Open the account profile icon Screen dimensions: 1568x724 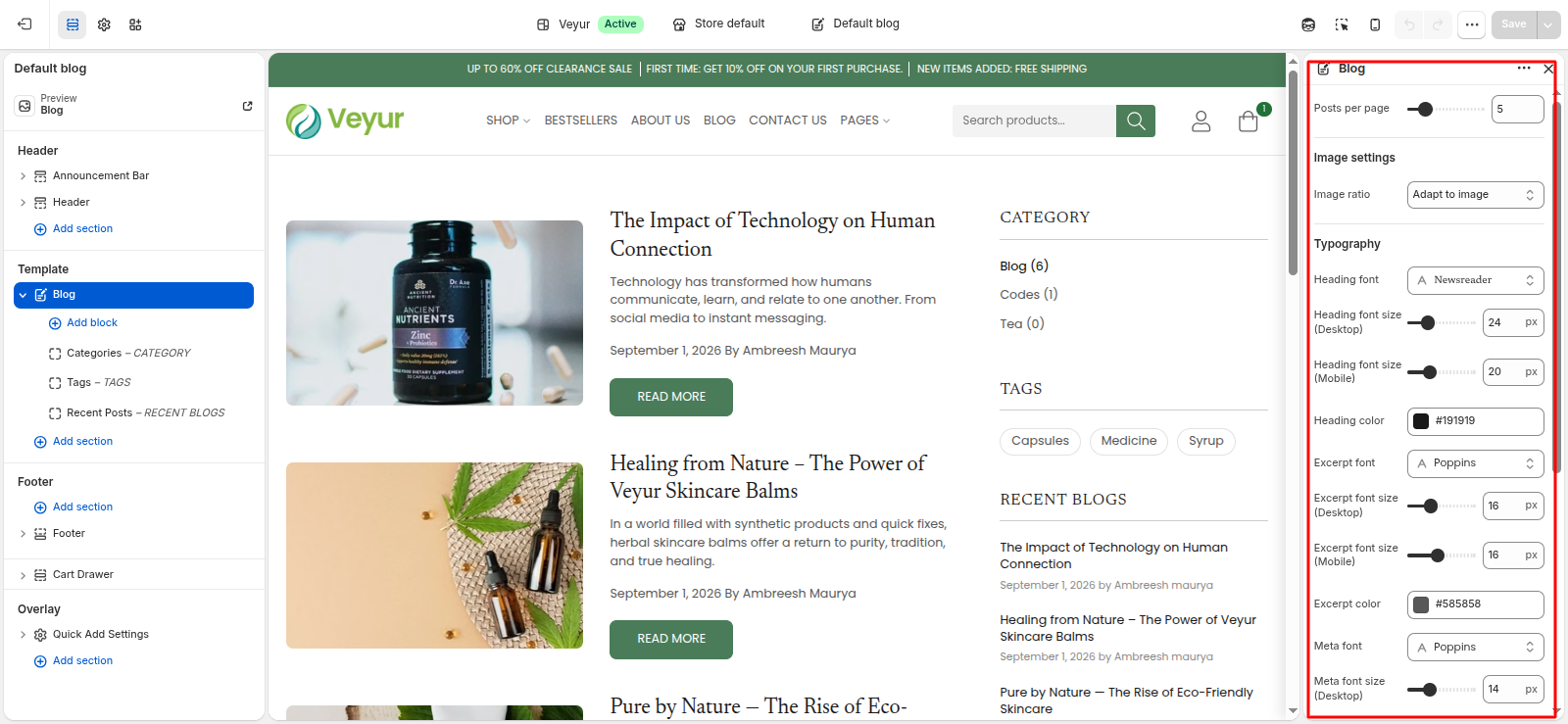pos(1200,121)
